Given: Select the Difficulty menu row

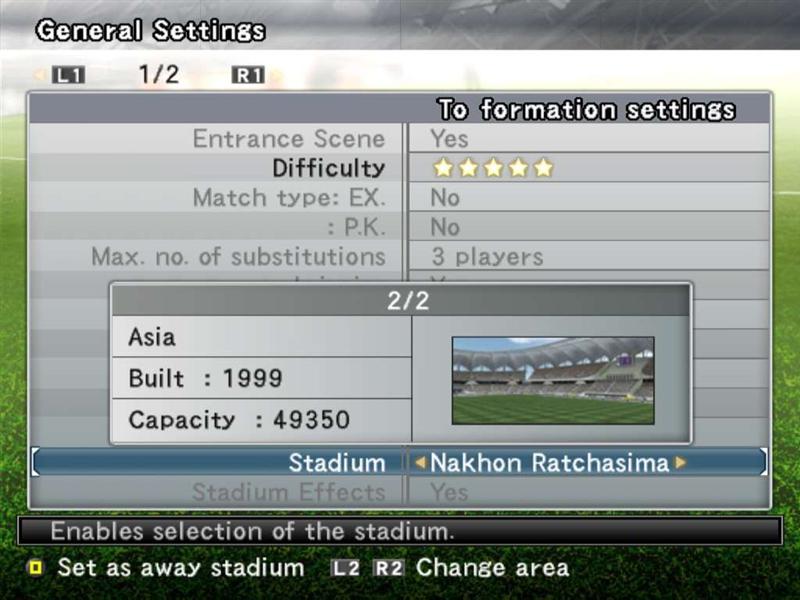Looking at the screenshot, I should (x=399, y=168).
